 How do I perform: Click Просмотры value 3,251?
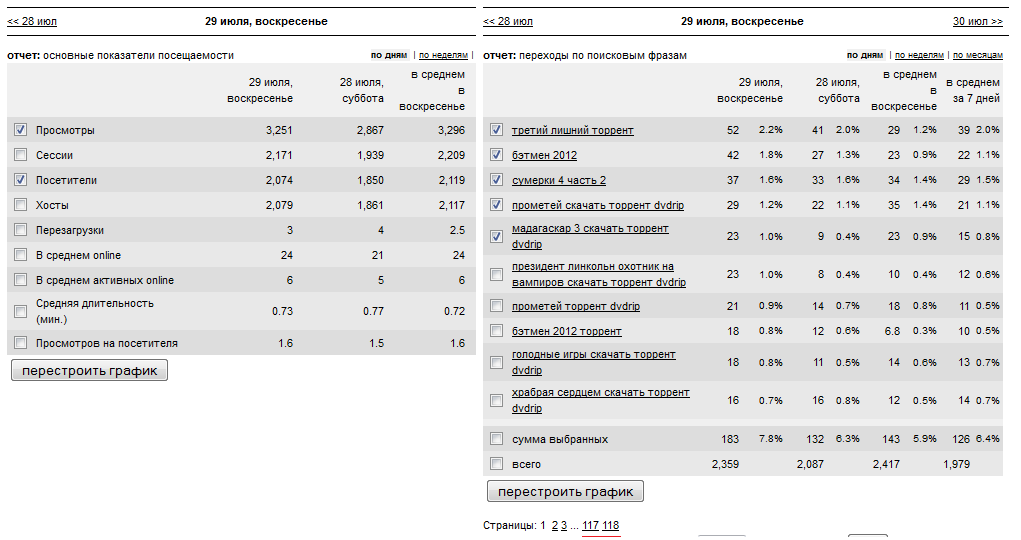(279, 130)
